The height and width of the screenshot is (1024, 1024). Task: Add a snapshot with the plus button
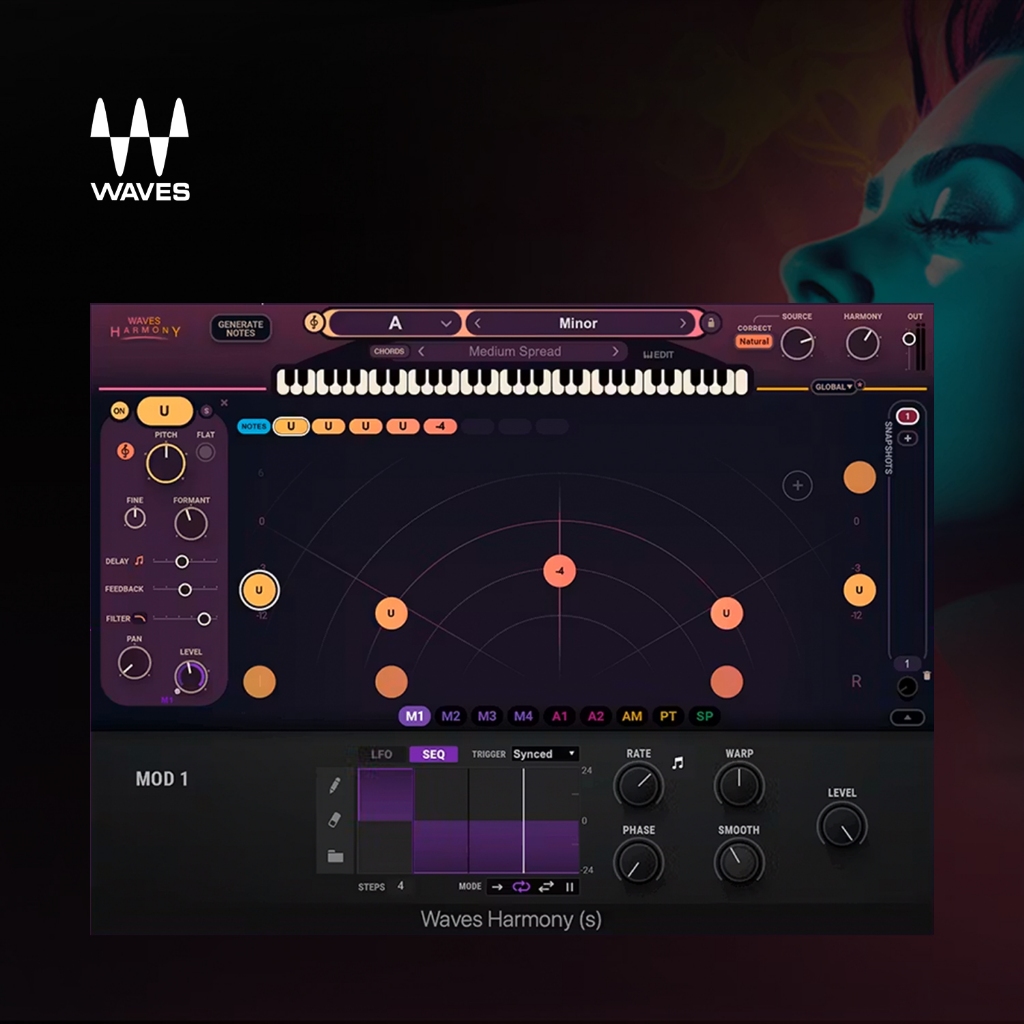click(x=907, y=438)
